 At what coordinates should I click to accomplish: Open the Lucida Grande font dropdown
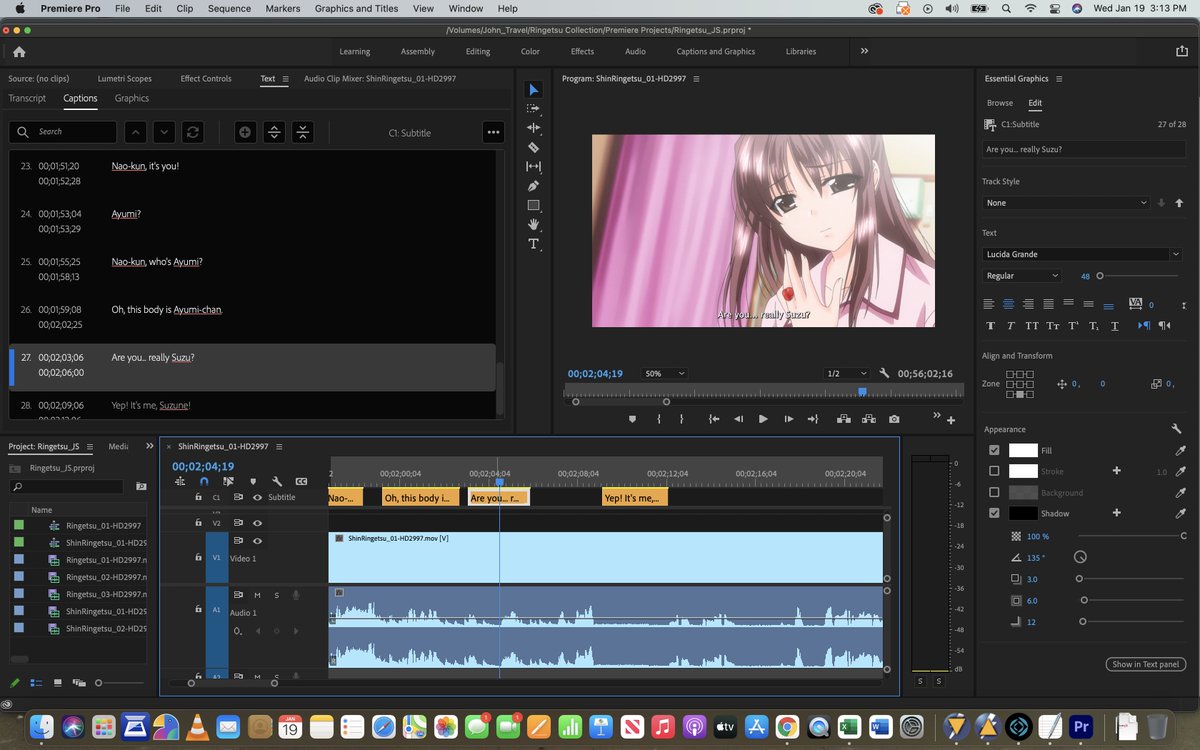point(1083,254)
